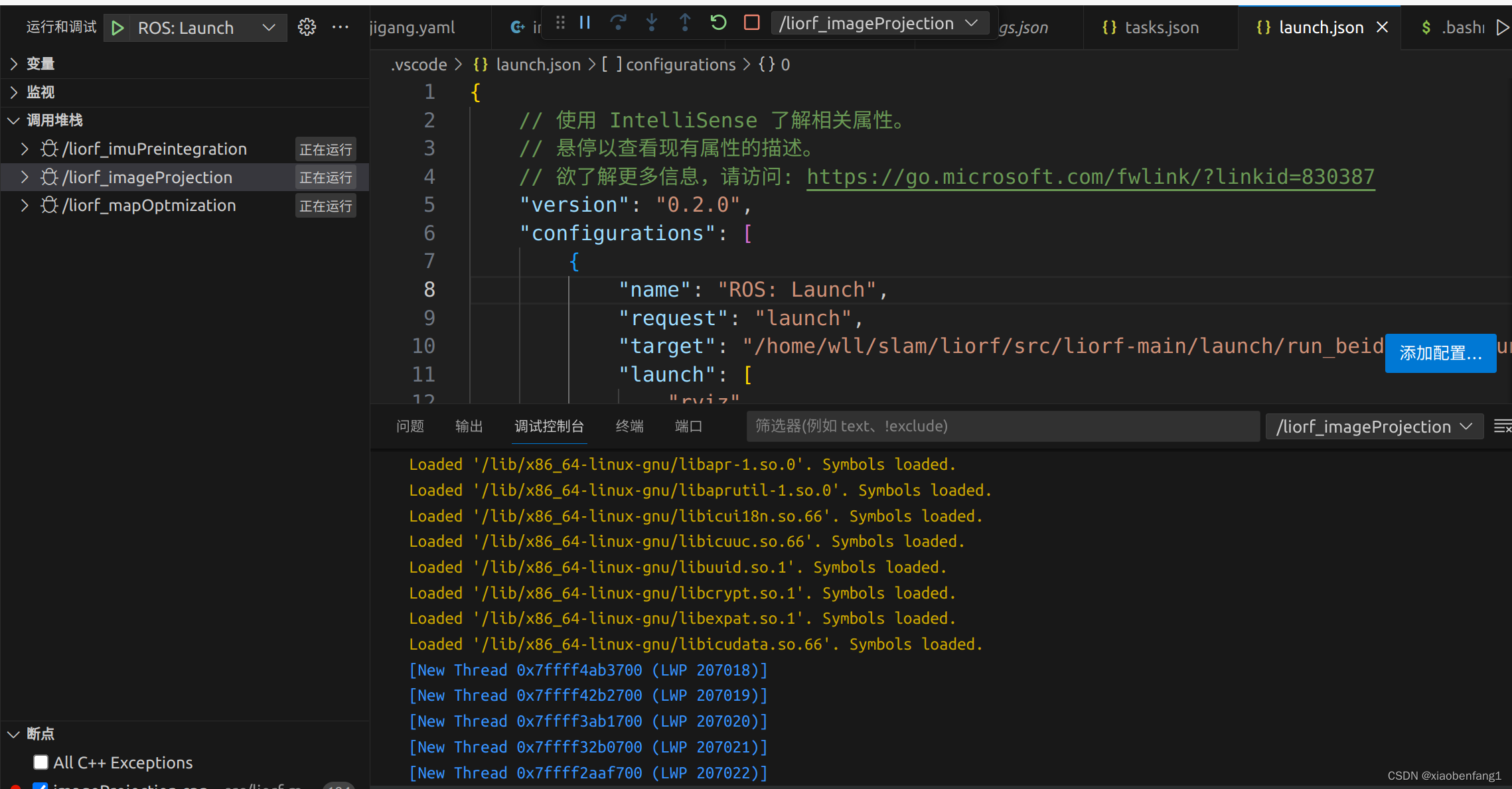Click configurations in the breadcrumb
Image resolution: width=1512 pixels, height=789 pixels.
(681, 64)
